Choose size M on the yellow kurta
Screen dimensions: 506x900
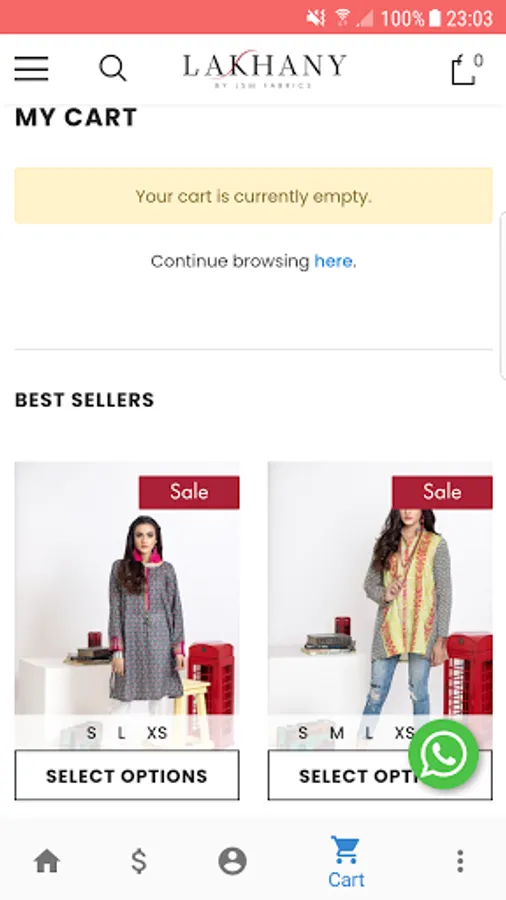pyautogui.click(x=337, y=733)
